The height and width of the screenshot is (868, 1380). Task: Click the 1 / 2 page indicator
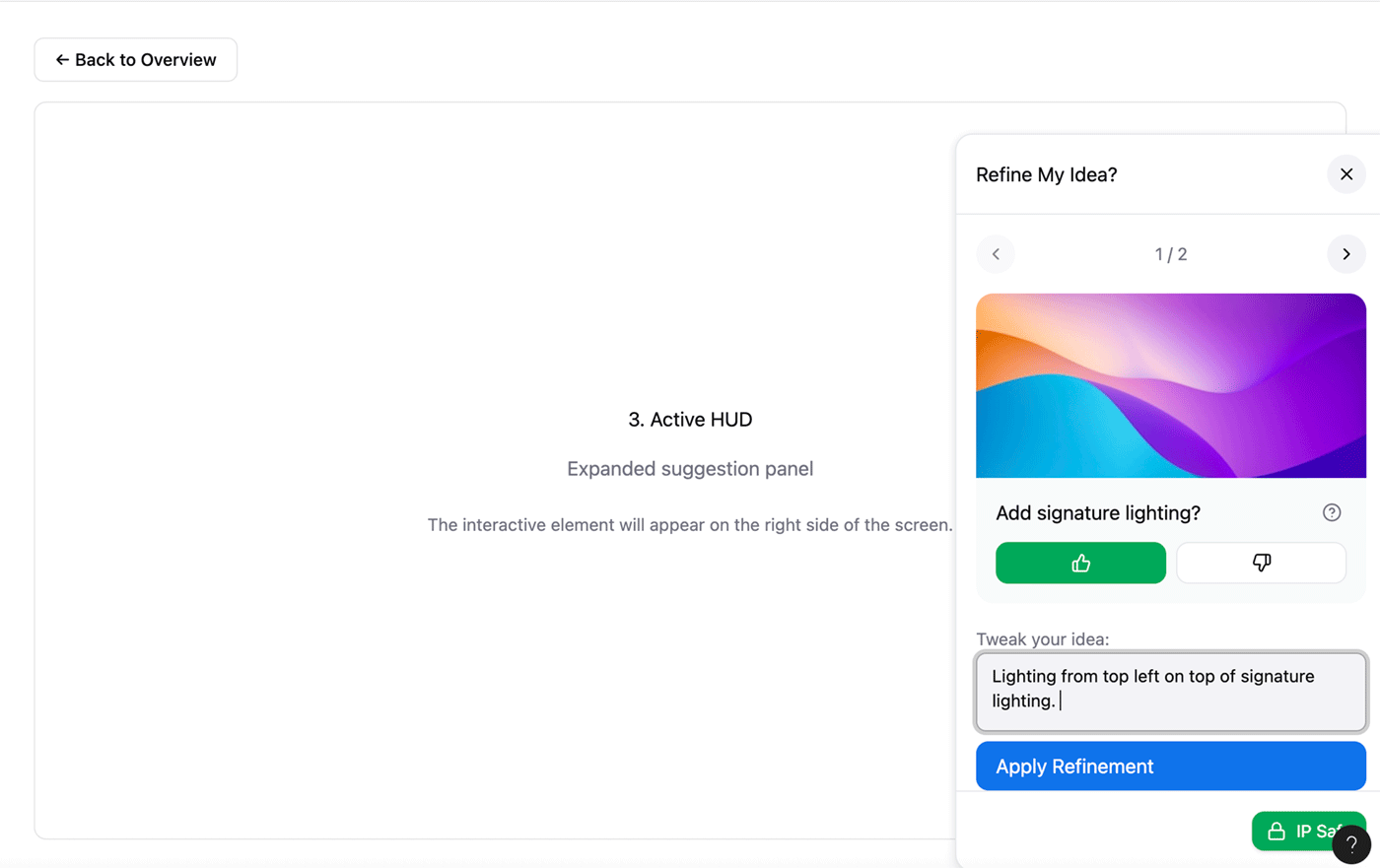click(1171, 254)
